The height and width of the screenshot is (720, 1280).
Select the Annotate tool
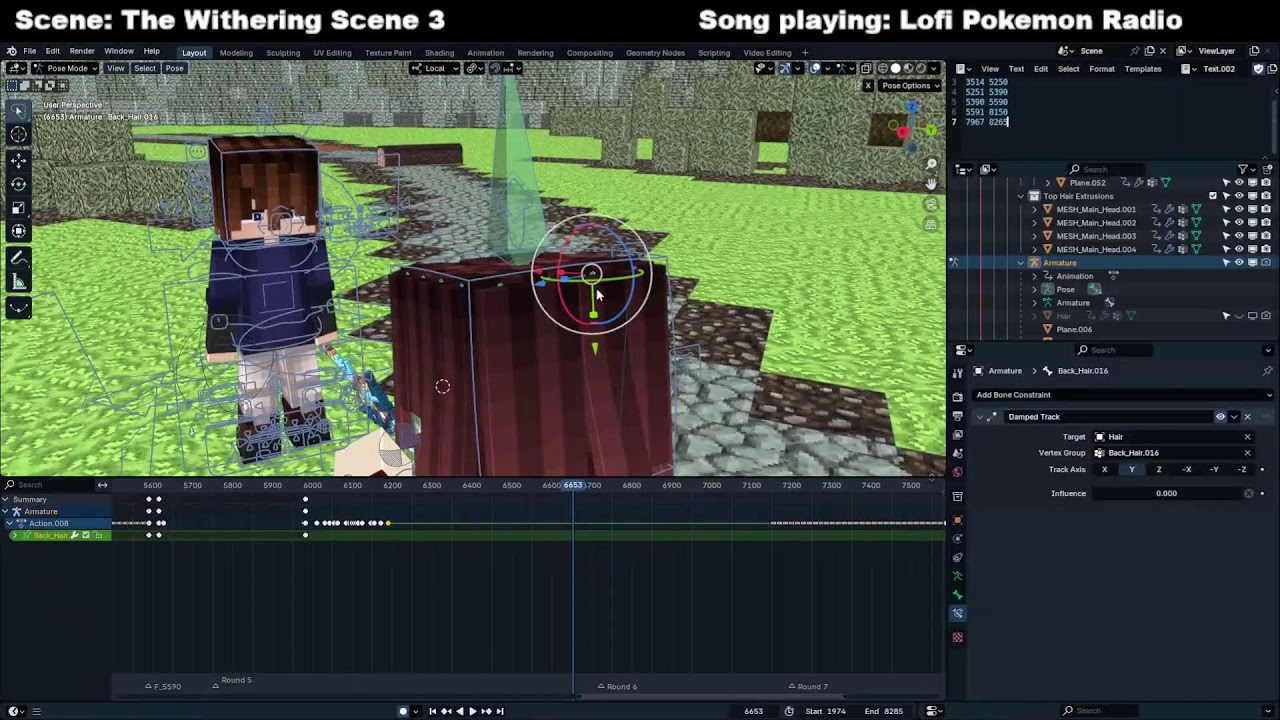(19, 258)
